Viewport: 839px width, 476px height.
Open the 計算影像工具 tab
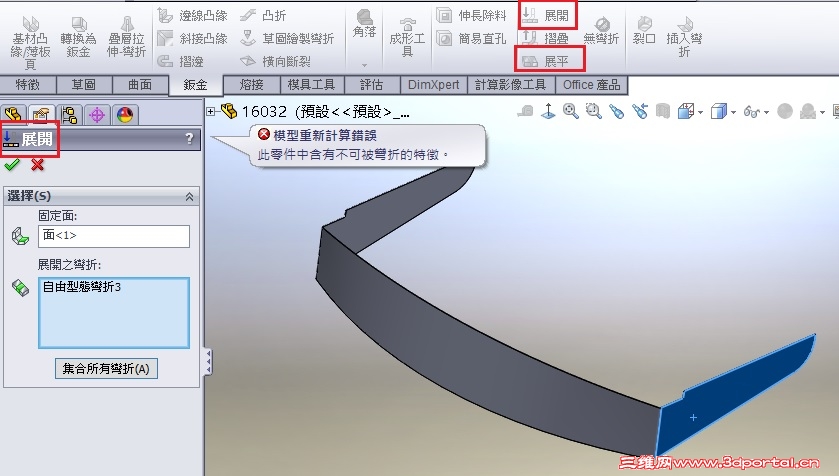(x=510, y=85)
